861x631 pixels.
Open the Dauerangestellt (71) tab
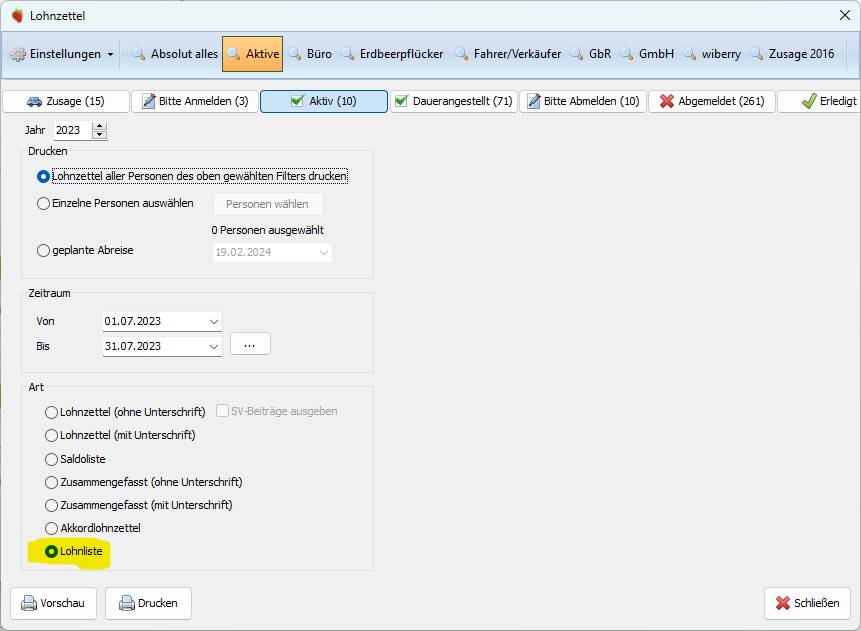(454, 101)
